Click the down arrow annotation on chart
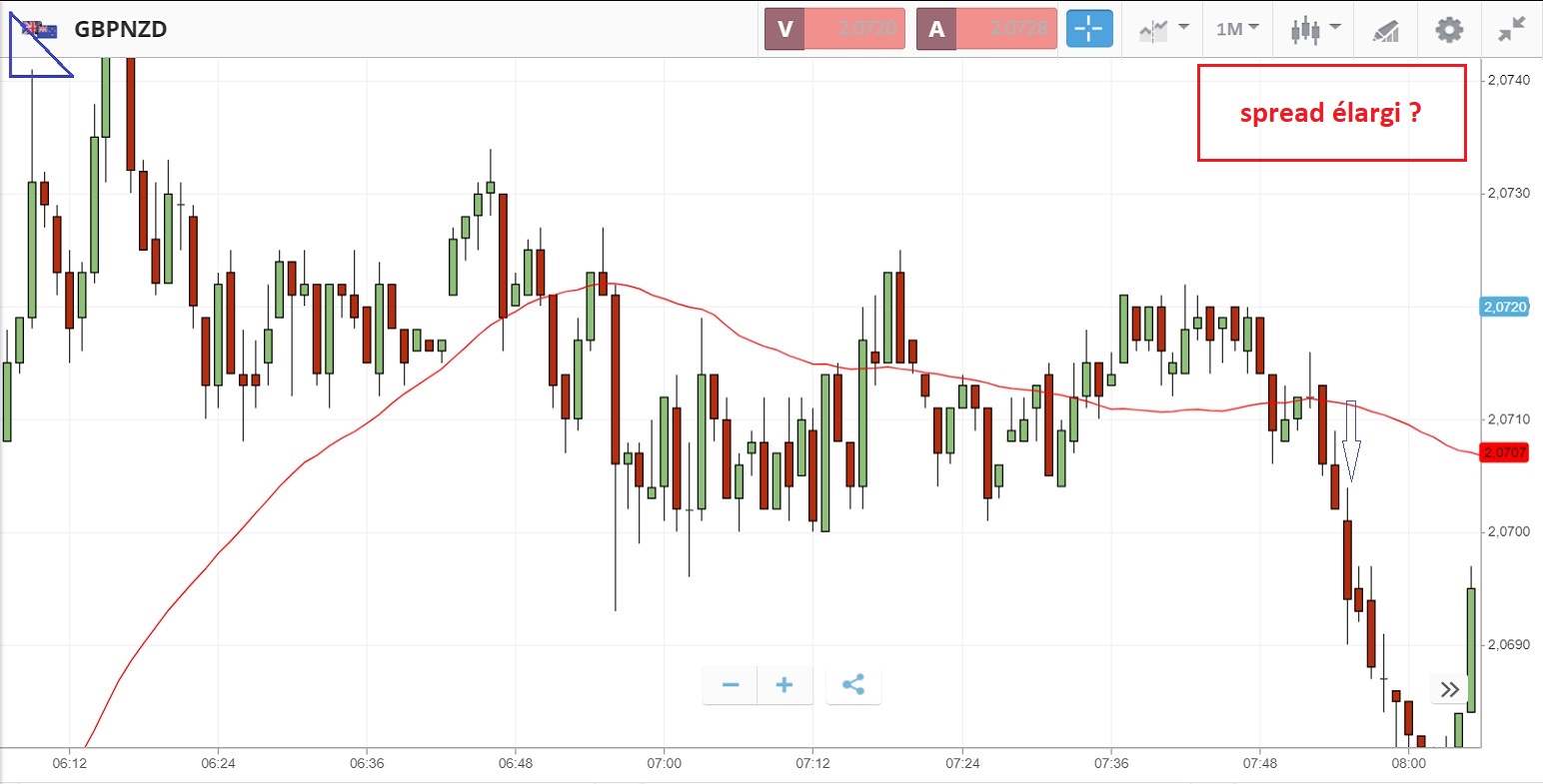1543x784 pixels. pyautogui.click(x=1351, y=441)
